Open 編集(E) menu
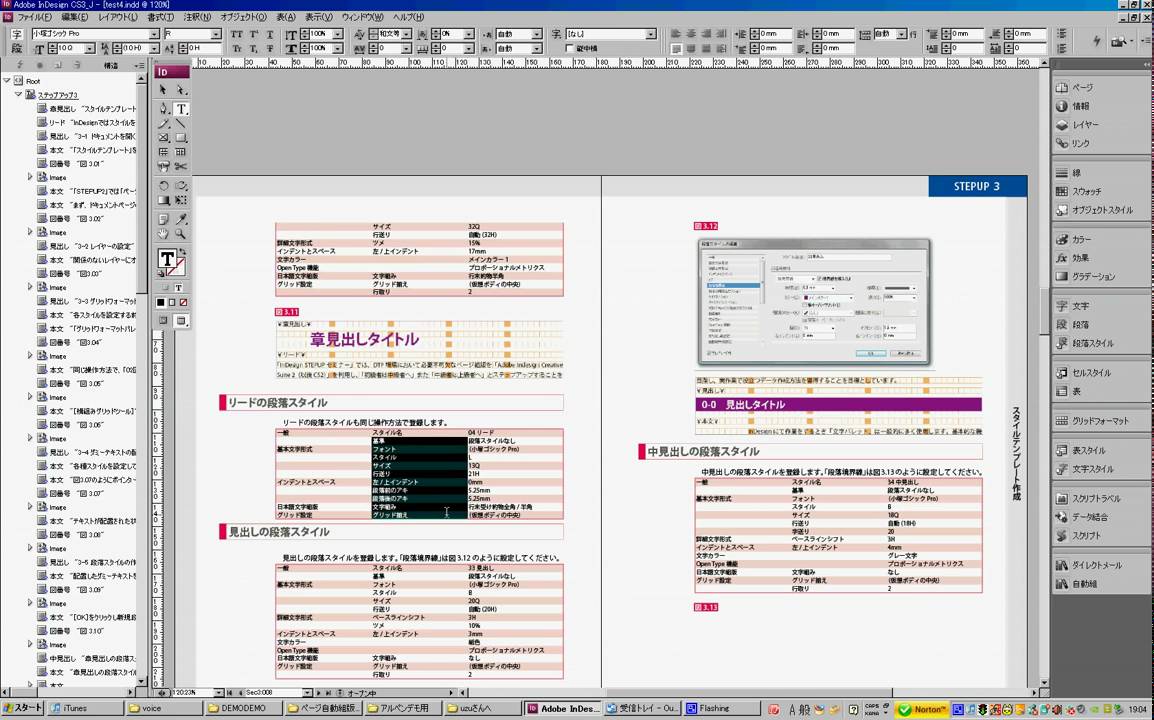 (74, 17)
